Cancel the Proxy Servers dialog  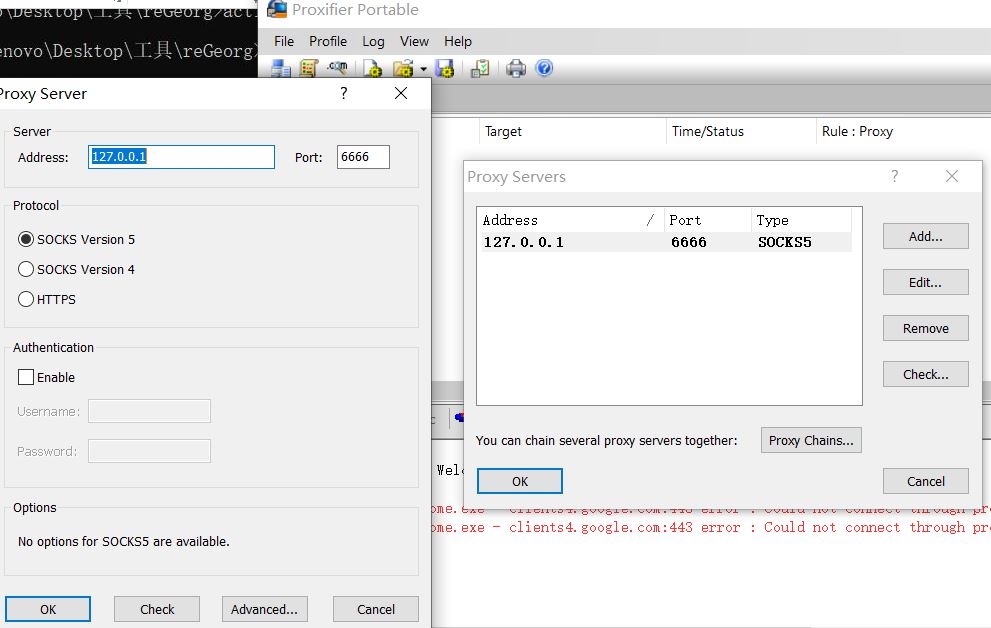(925, 481)
